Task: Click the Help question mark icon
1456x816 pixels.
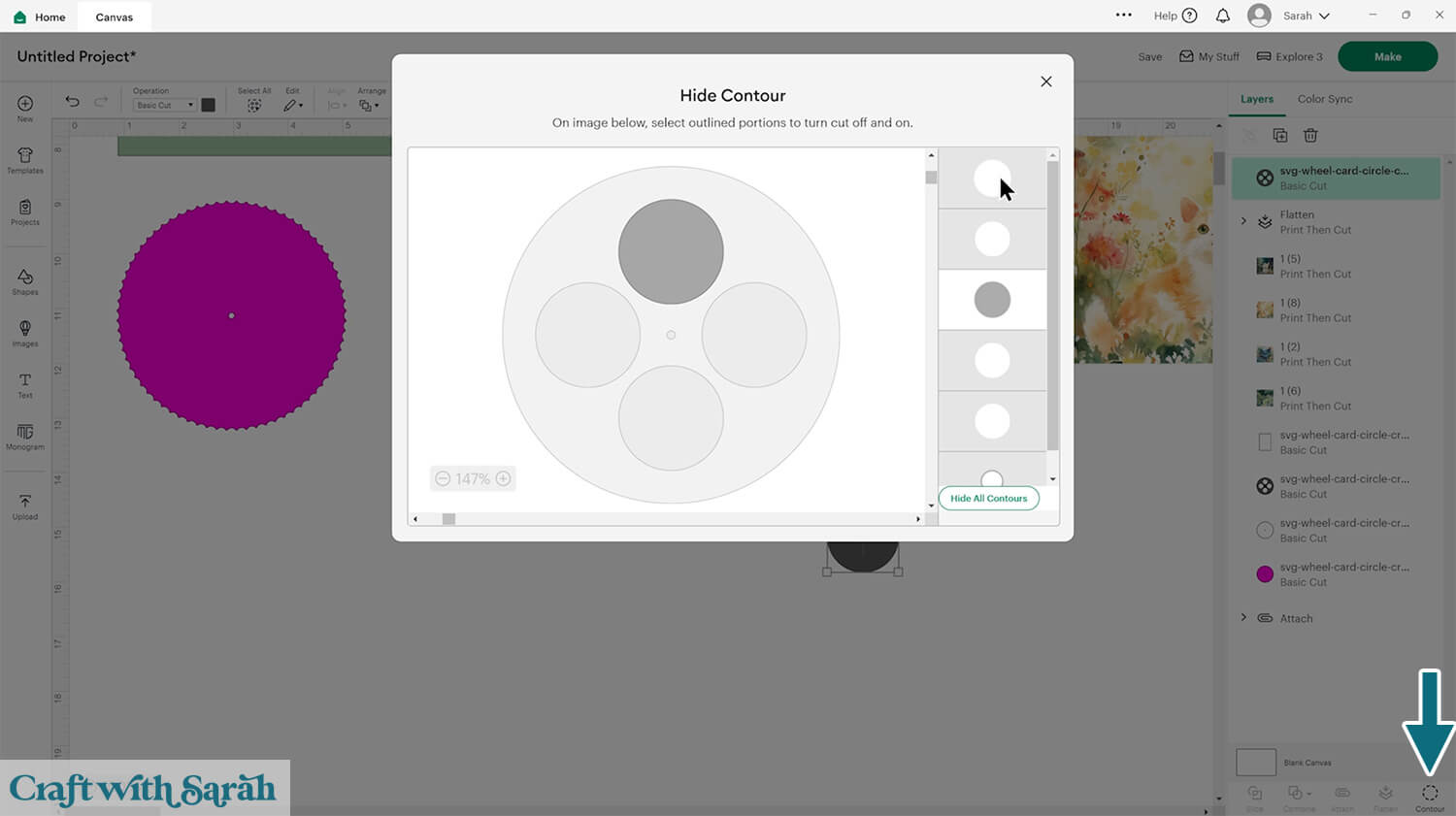Action: 1190,16
